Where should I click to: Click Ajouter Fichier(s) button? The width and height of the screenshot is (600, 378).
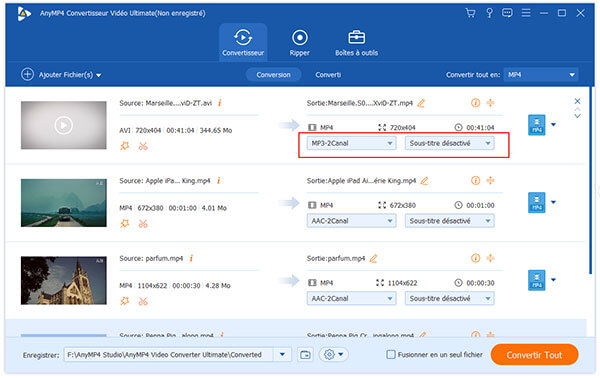(x=57, y=75)
